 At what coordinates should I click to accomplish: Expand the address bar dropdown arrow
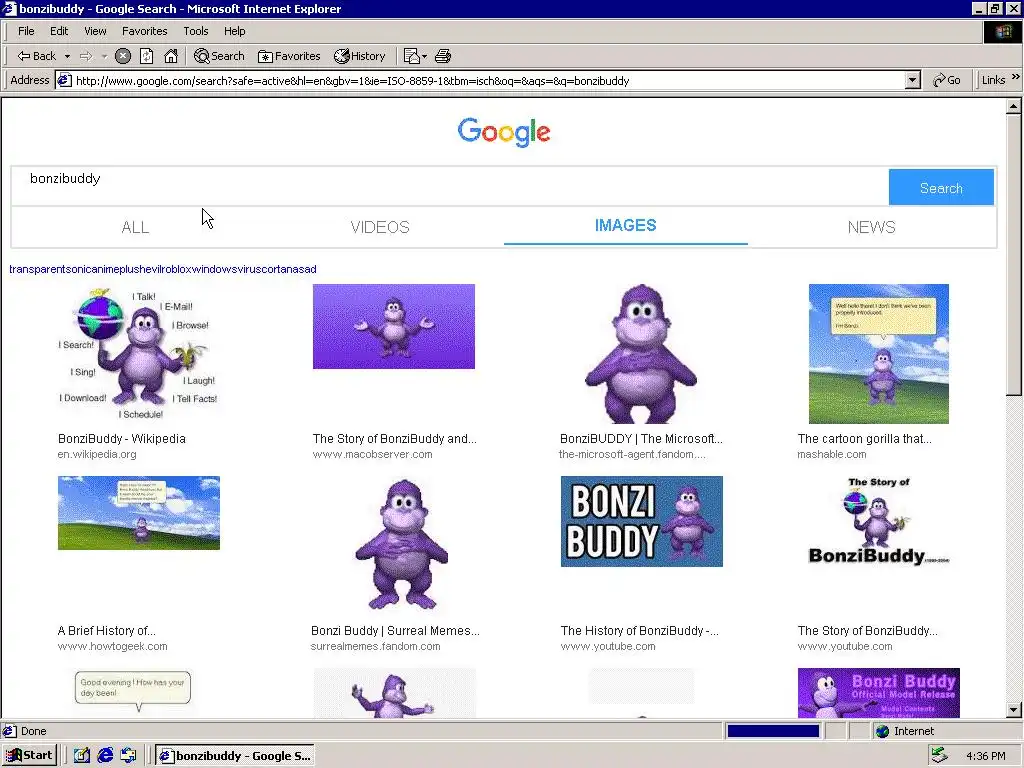tap(913, 80)
